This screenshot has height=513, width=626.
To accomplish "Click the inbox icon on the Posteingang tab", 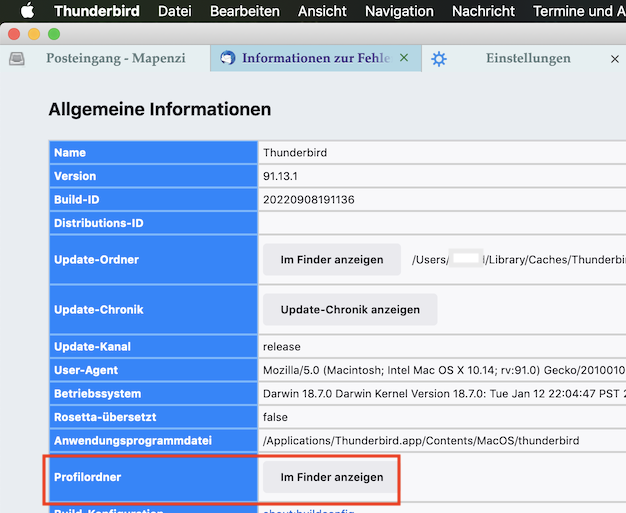I will coord(17,59).
